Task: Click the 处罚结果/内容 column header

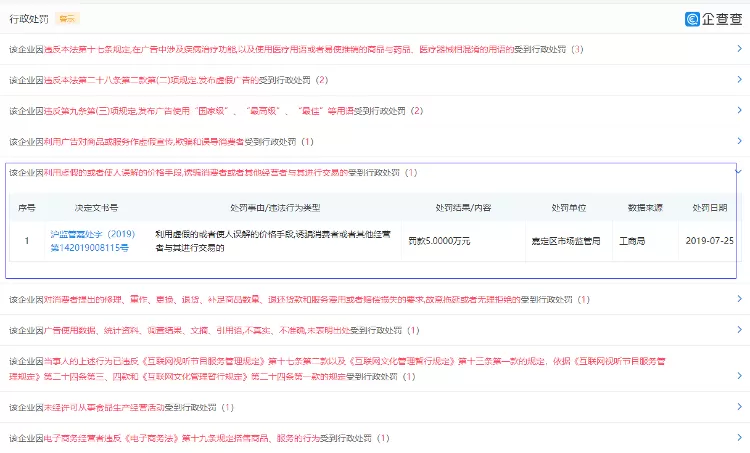Action: pos(463,208)
